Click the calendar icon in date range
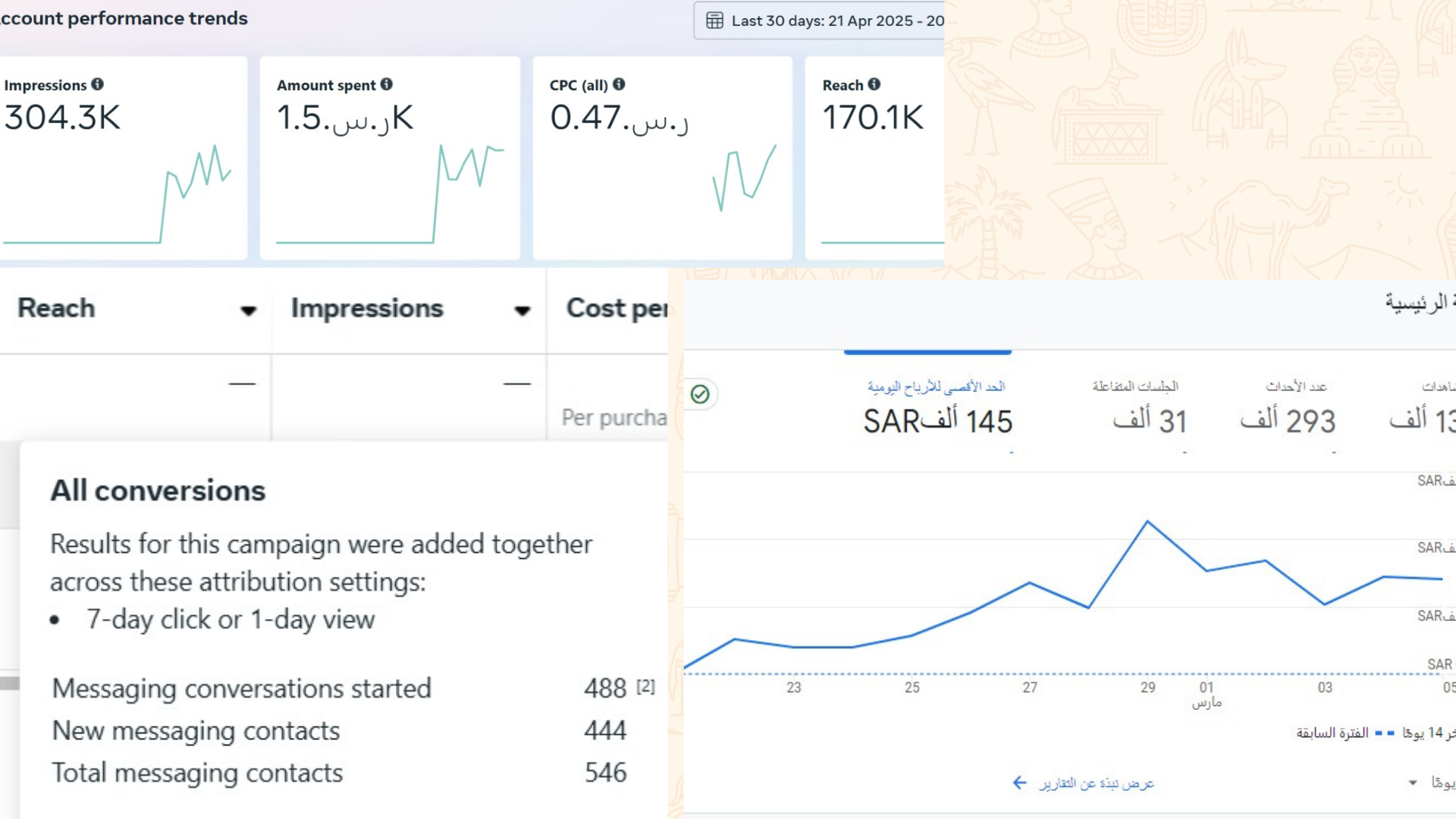 tap(714, 20)
